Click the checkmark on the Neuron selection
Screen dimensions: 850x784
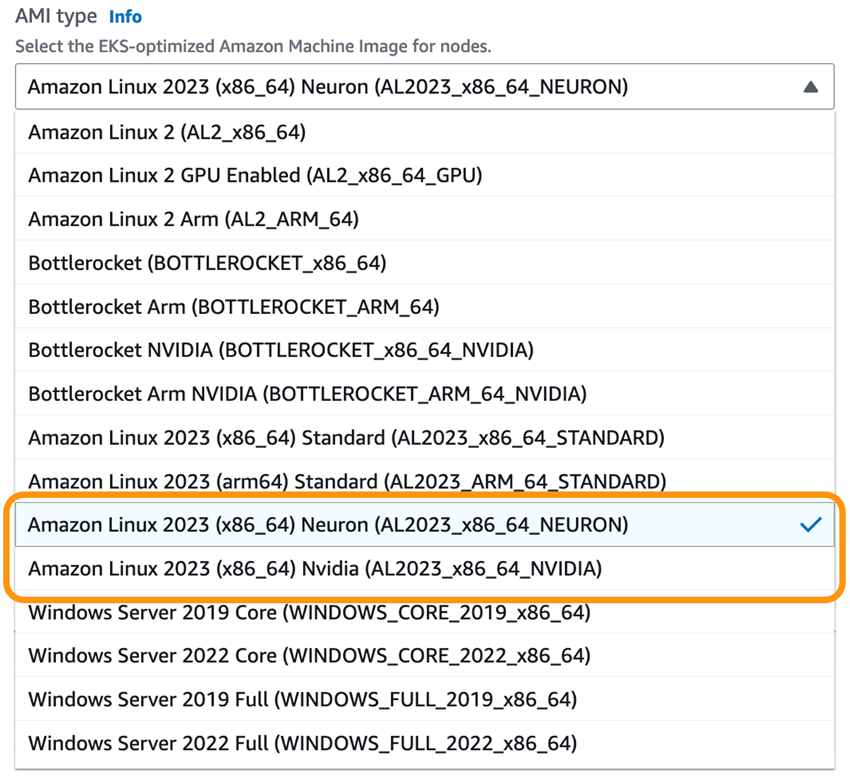(x=811, y=523)
